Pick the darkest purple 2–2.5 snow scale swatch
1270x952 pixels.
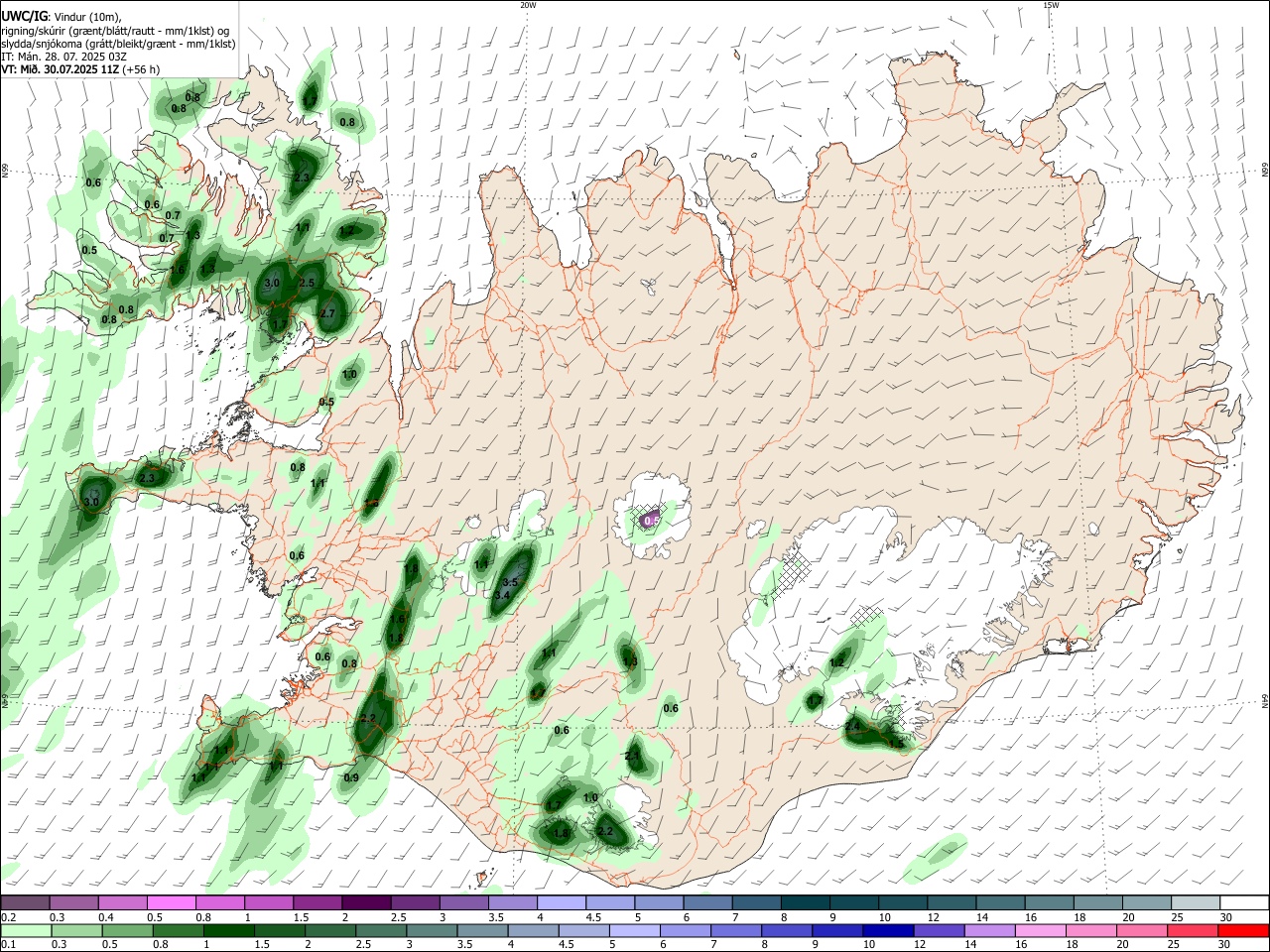coord(366,902)
